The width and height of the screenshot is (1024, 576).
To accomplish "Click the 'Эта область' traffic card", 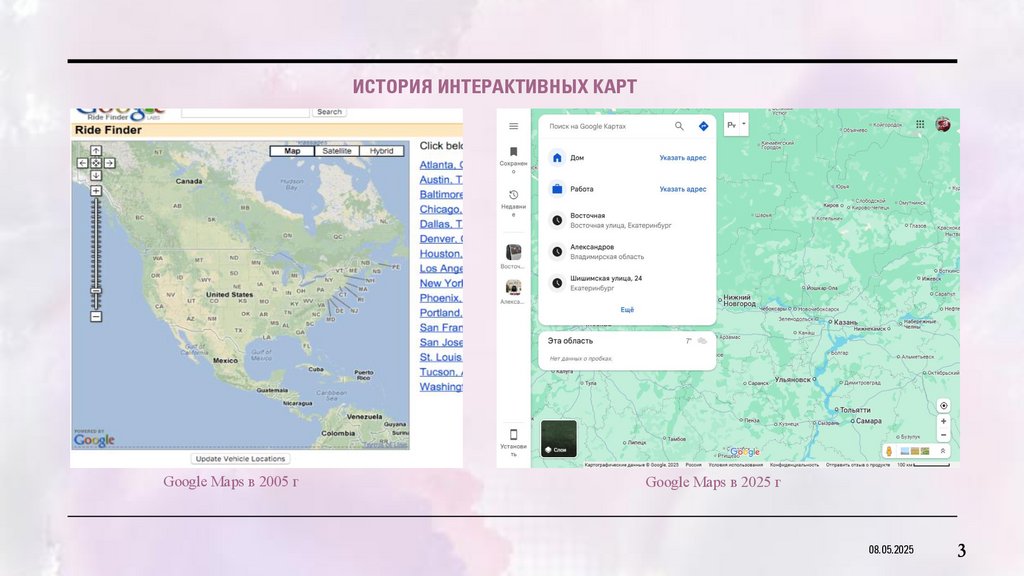I will point(627,350).
